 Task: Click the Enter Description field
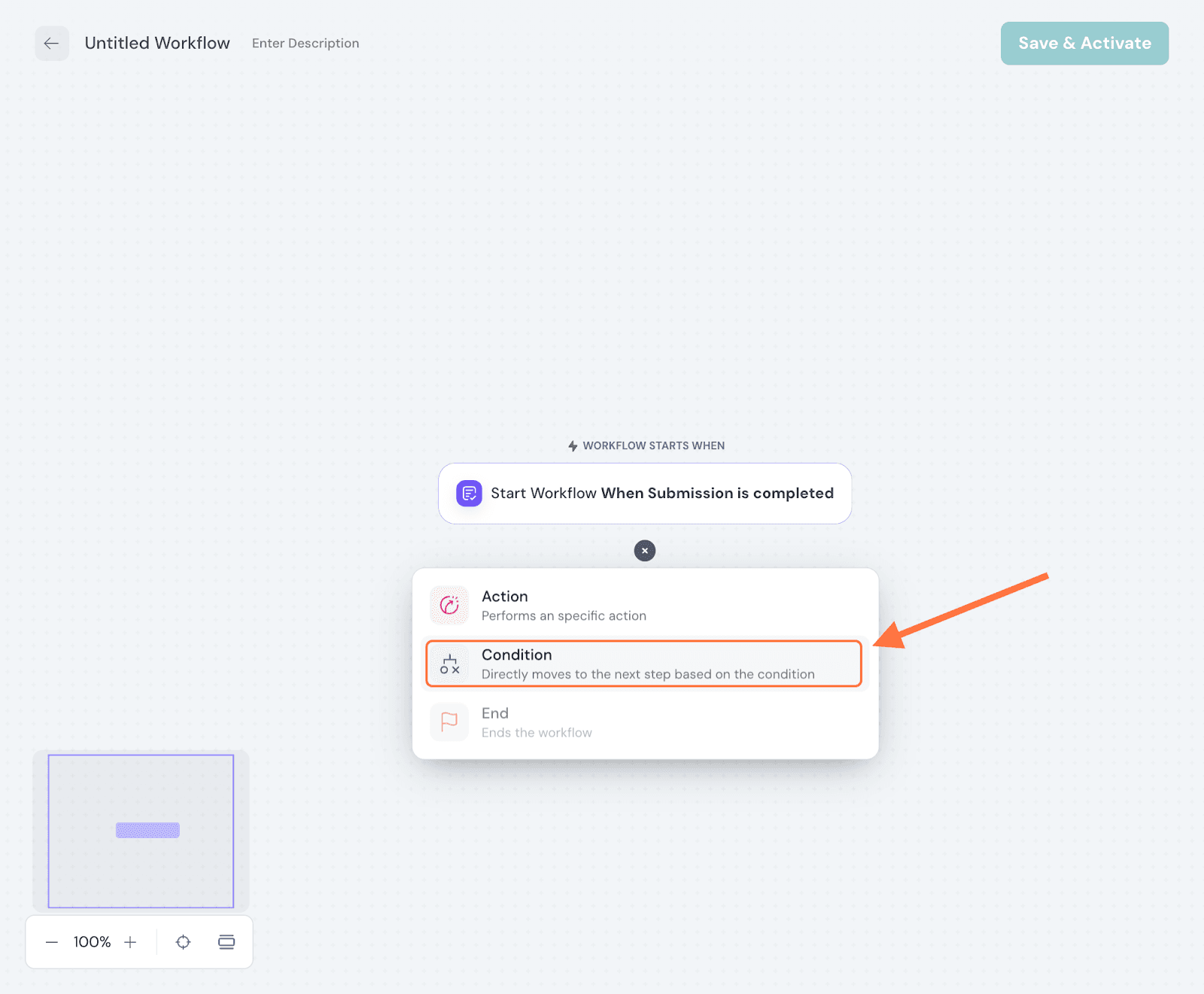[x=306, y=44]
